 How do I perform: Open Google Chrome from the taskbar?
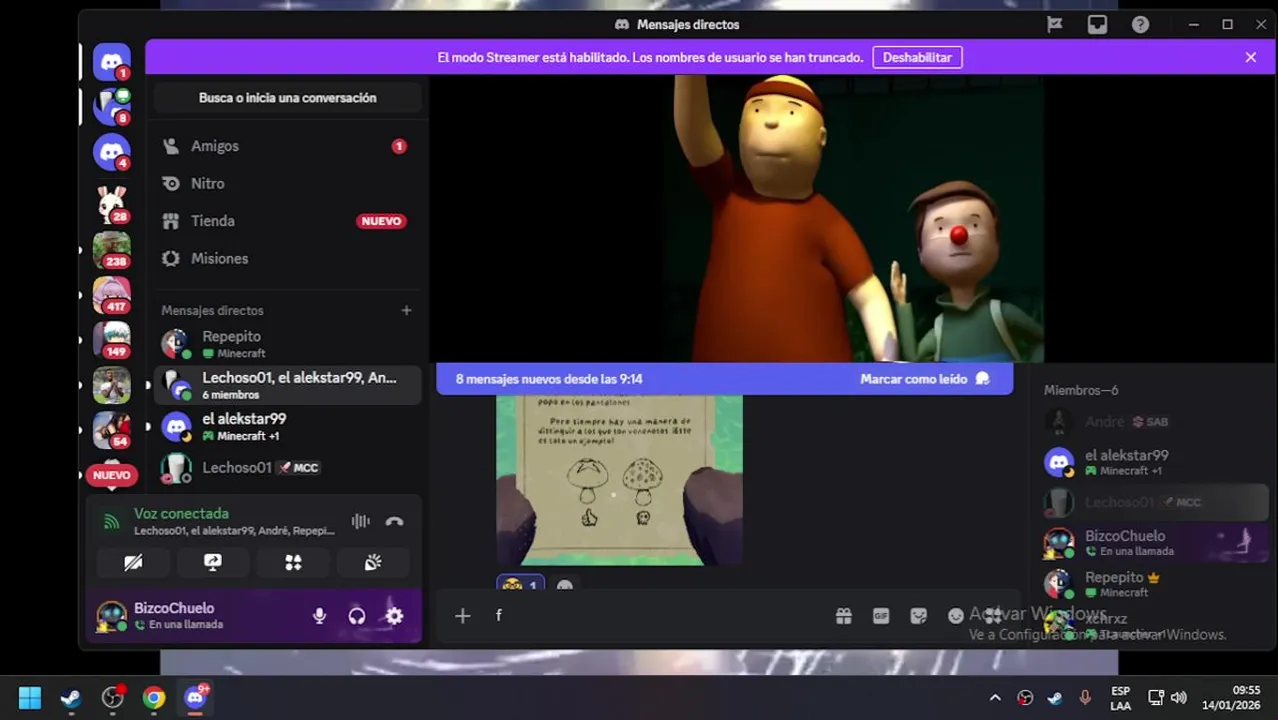(154, 698)
